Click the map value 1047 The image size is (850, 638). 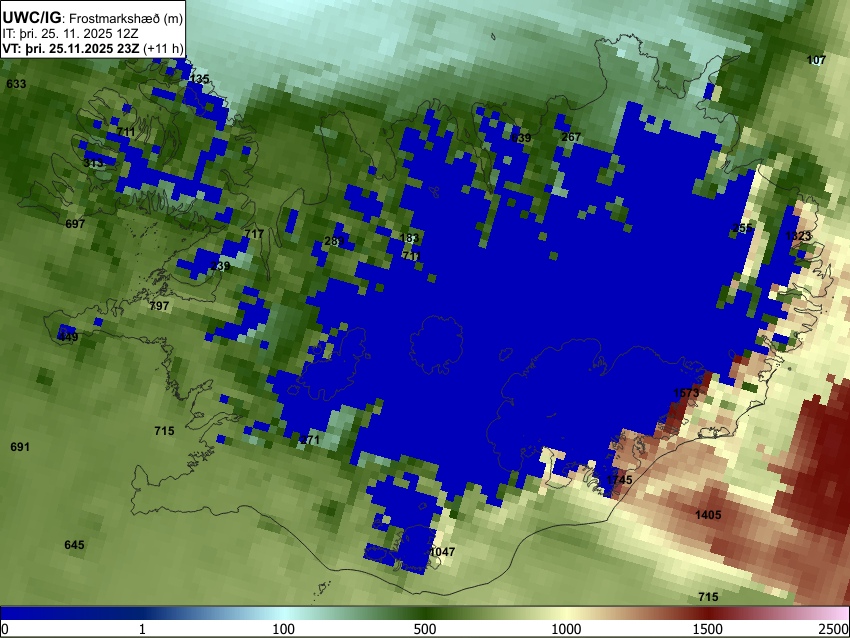tap(442, 552)
